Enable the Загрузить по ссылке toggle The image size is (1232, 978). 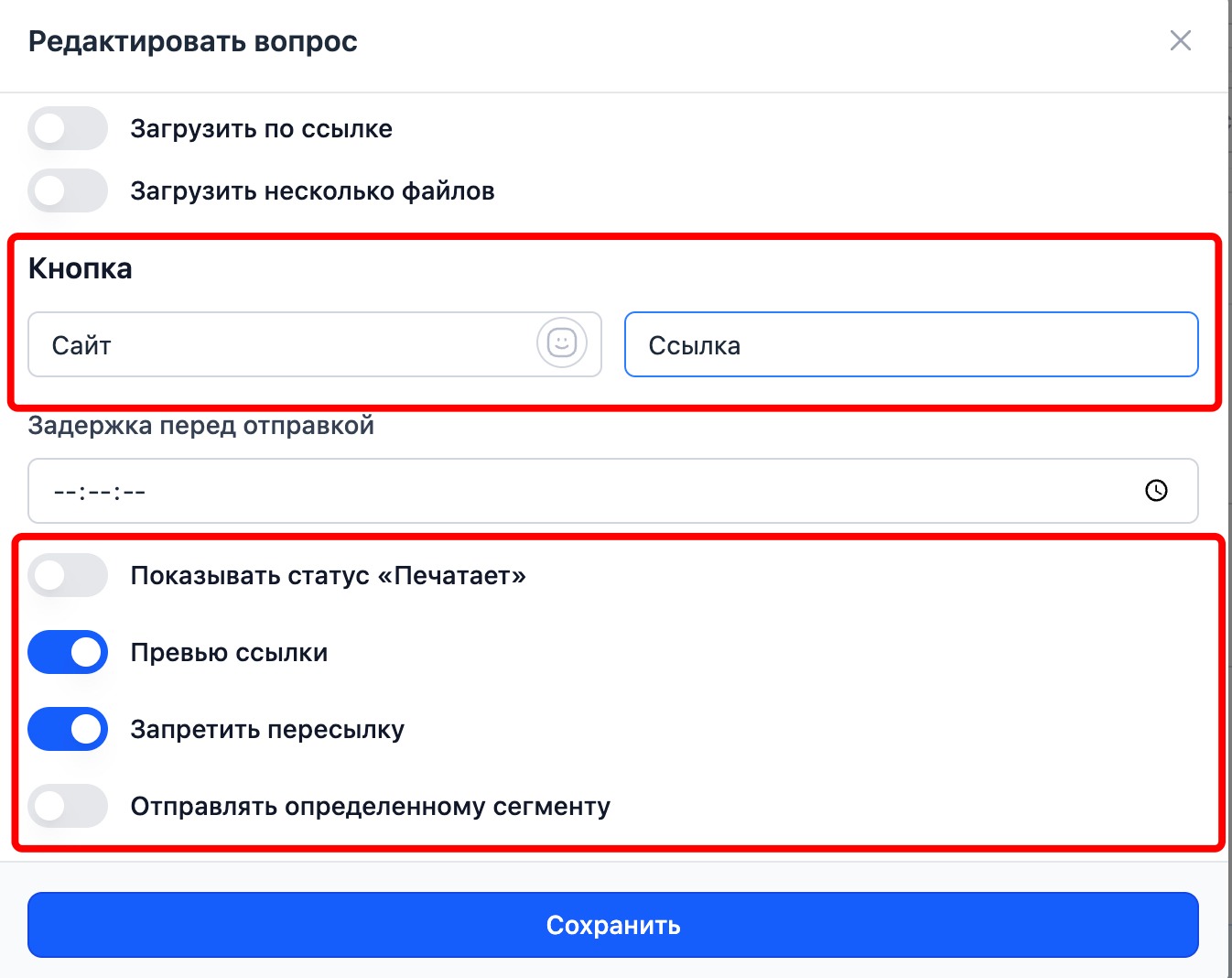[x=68, y=129]
